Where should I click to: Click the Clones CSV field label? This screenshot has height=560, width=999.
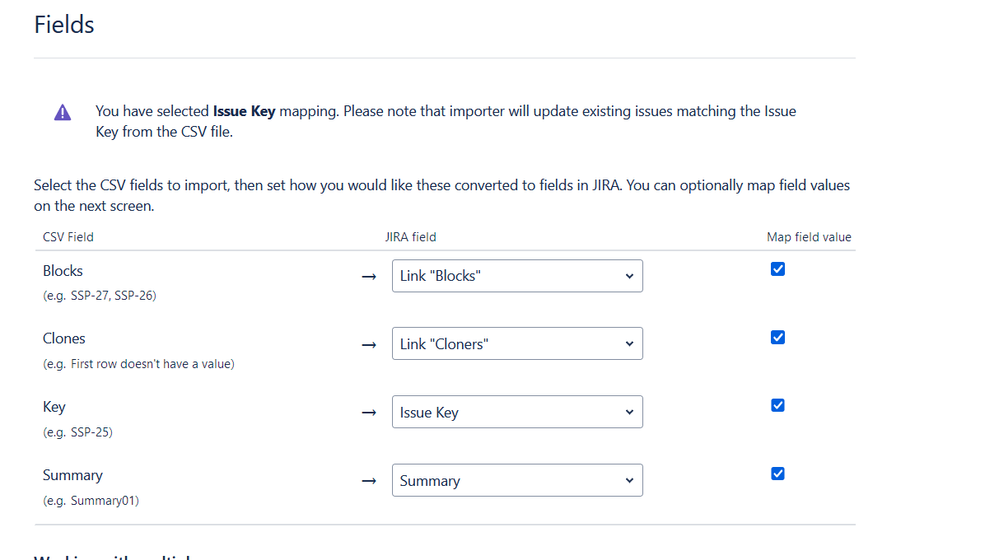click(x=64, y=338)
